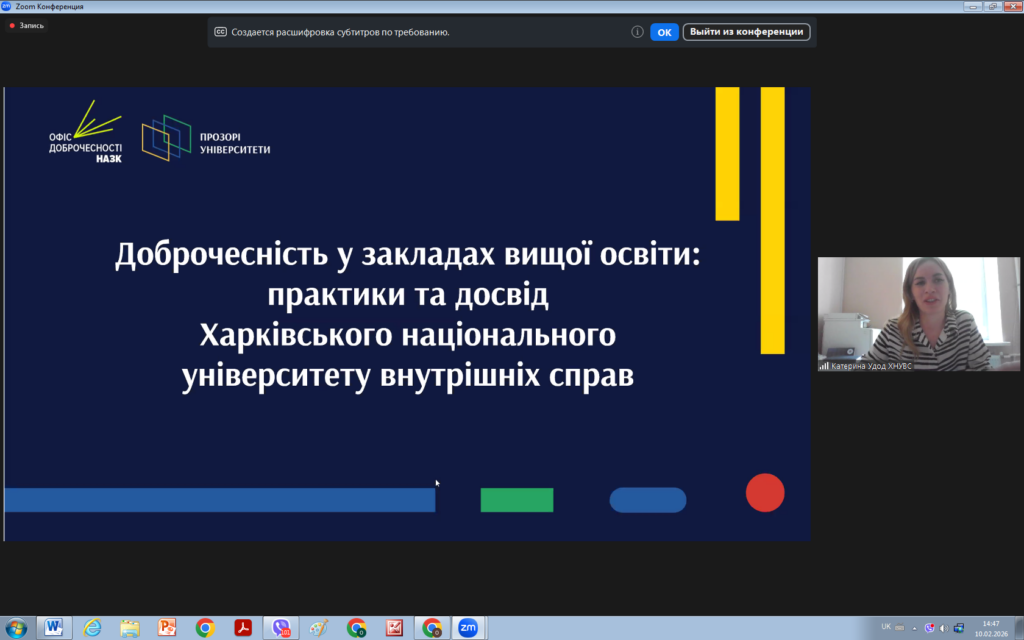
Task: Launch Internet Explorer from the taskbar
Action: 92,627
